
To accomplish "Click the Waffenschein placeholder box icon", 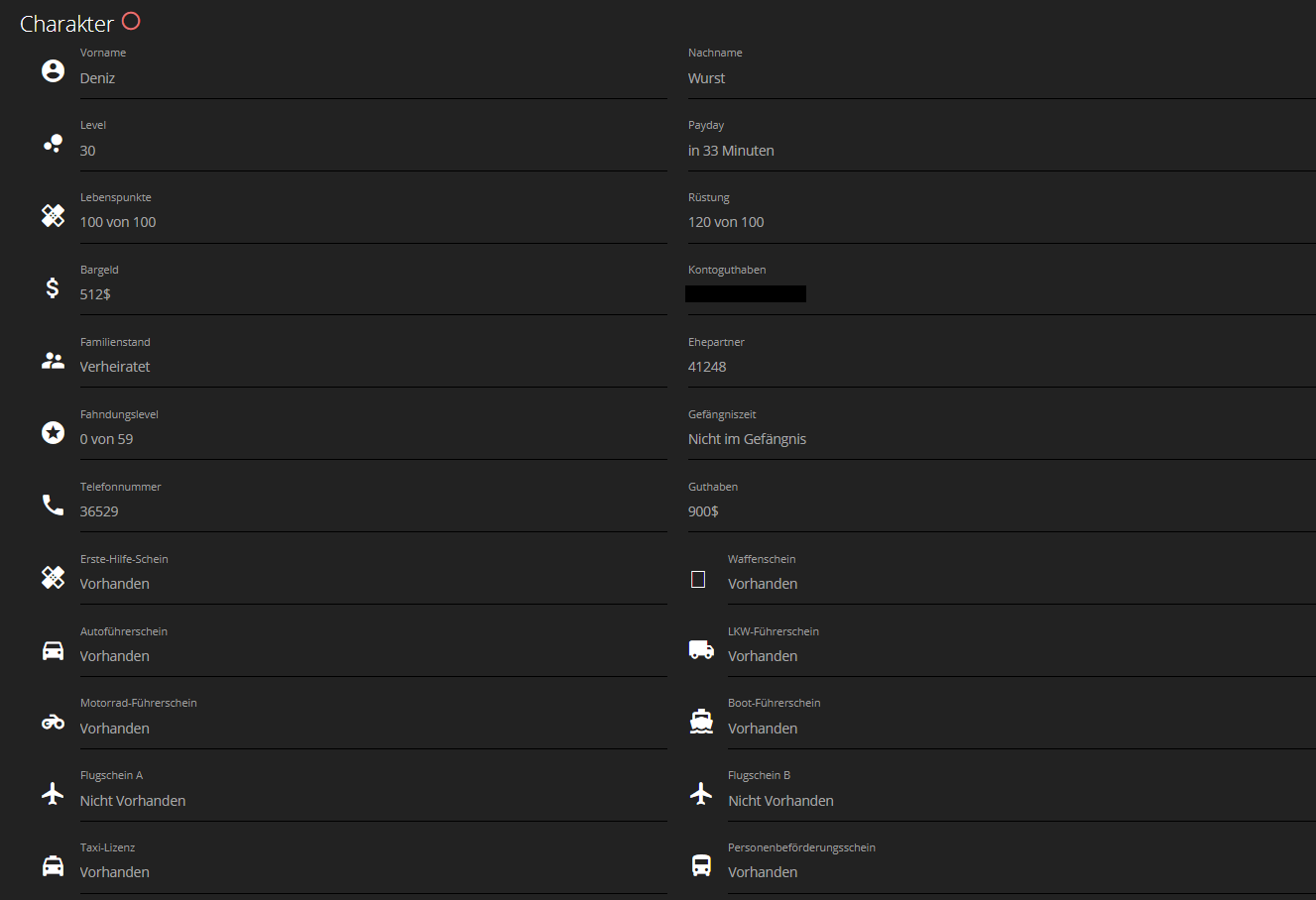I will pyautogui.click(x=698, y=579).
